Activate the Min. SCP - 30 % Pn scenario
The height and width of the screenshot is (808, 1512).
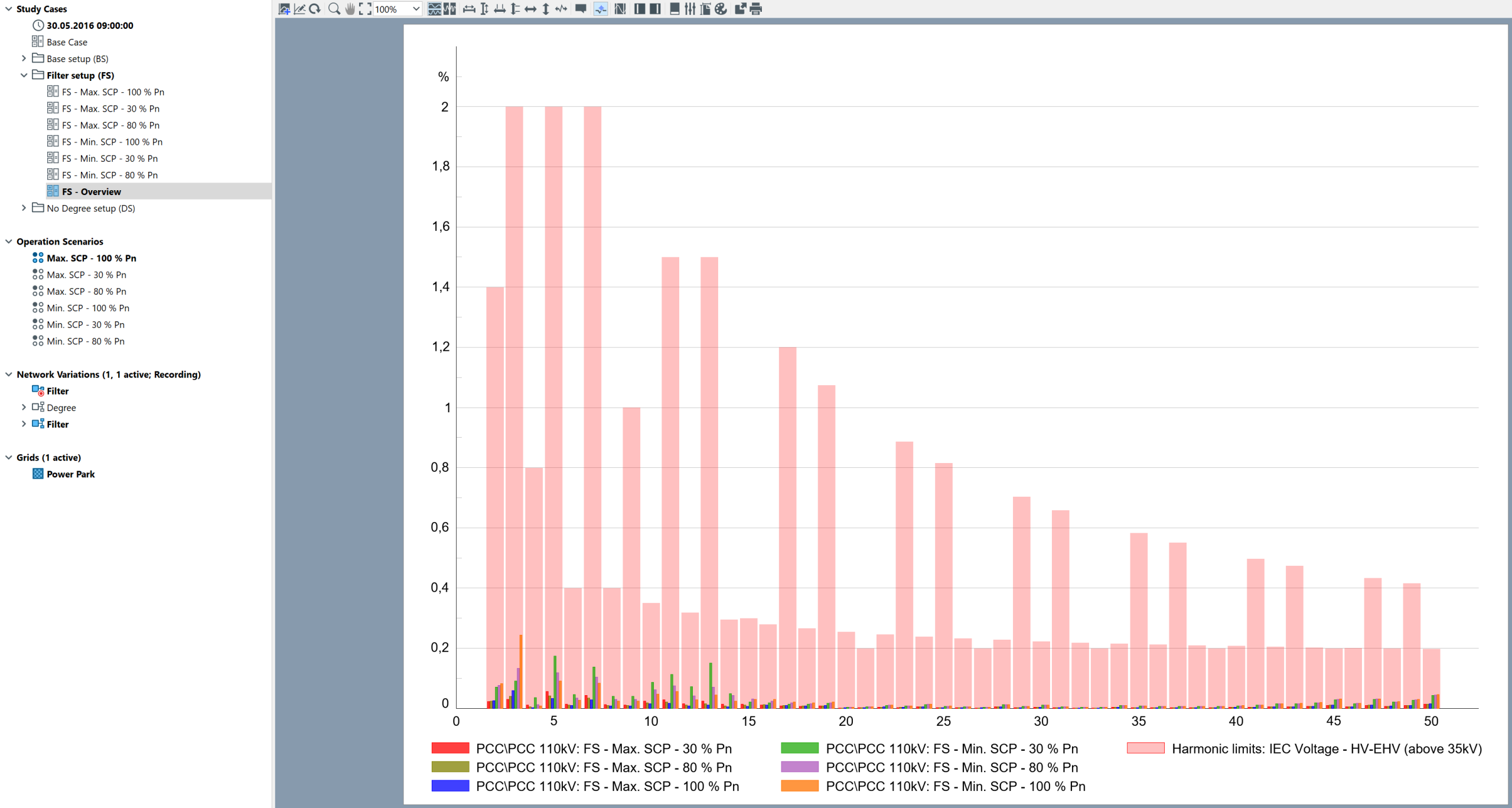(86, 324)
